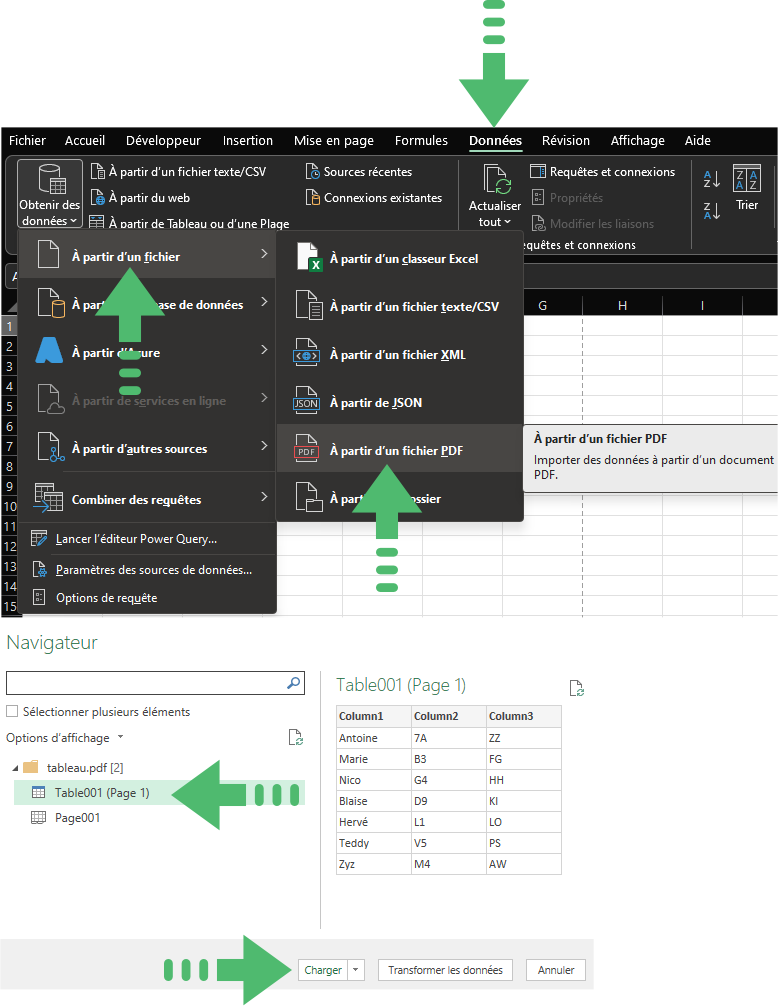Open the Charger dropdown arrow
This screenshot has height=1006, width=778.
(x=356, y=970)
